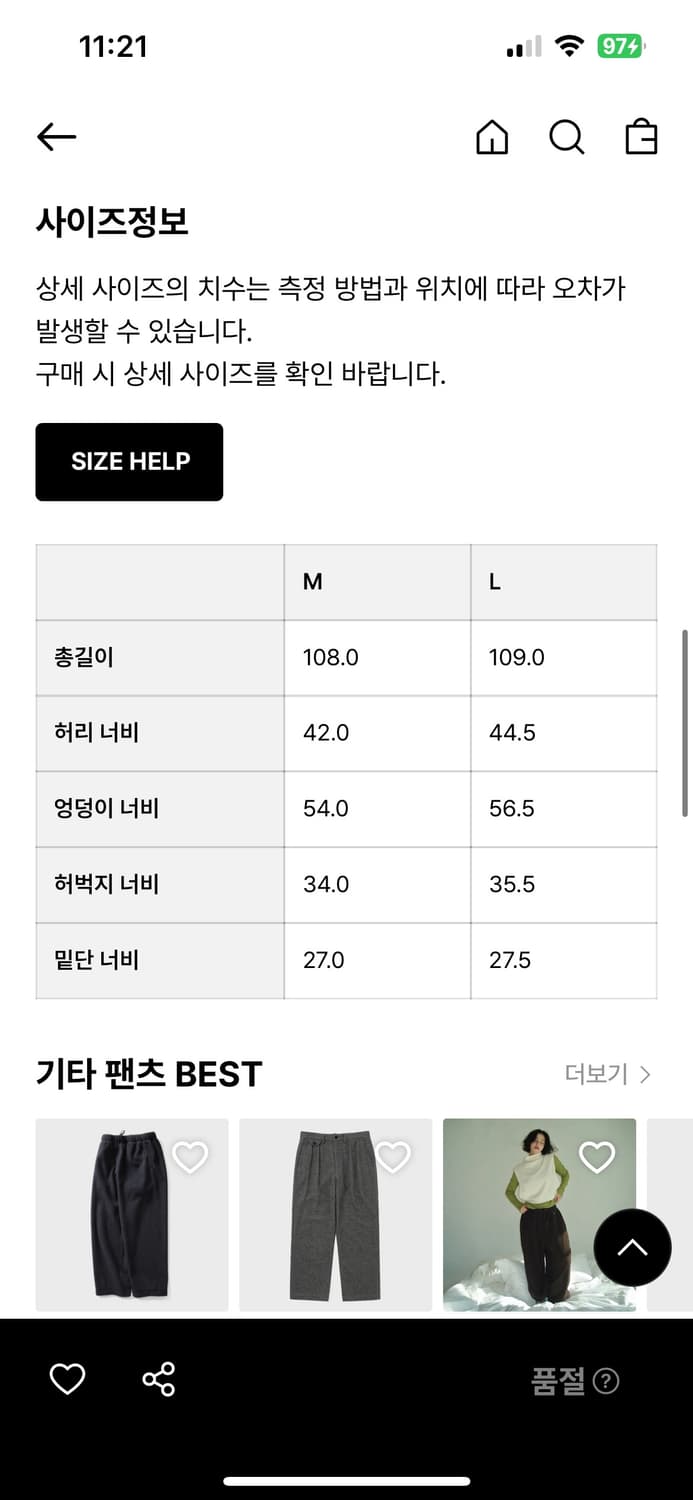This screenshot has height=1500, width=693.
Task: Open search with the magnifier icon
Action: click(x=567, y=138)
